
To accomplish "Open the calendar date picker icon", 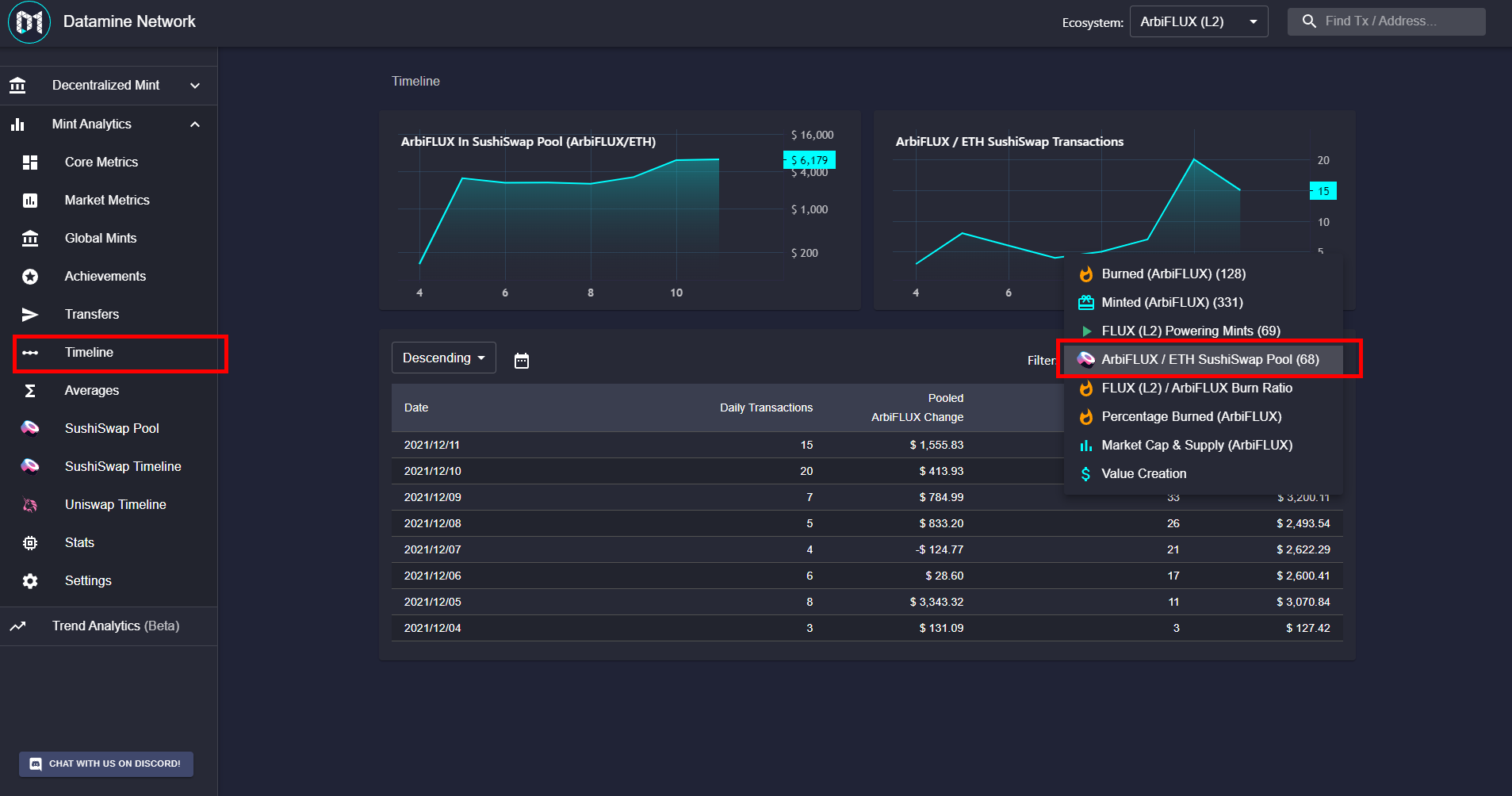I will coord(522,361).
